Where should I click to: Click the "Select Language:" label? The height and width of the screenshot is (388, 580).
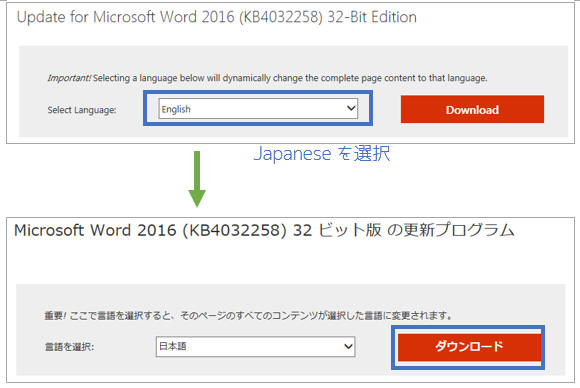tap(82, 110)
